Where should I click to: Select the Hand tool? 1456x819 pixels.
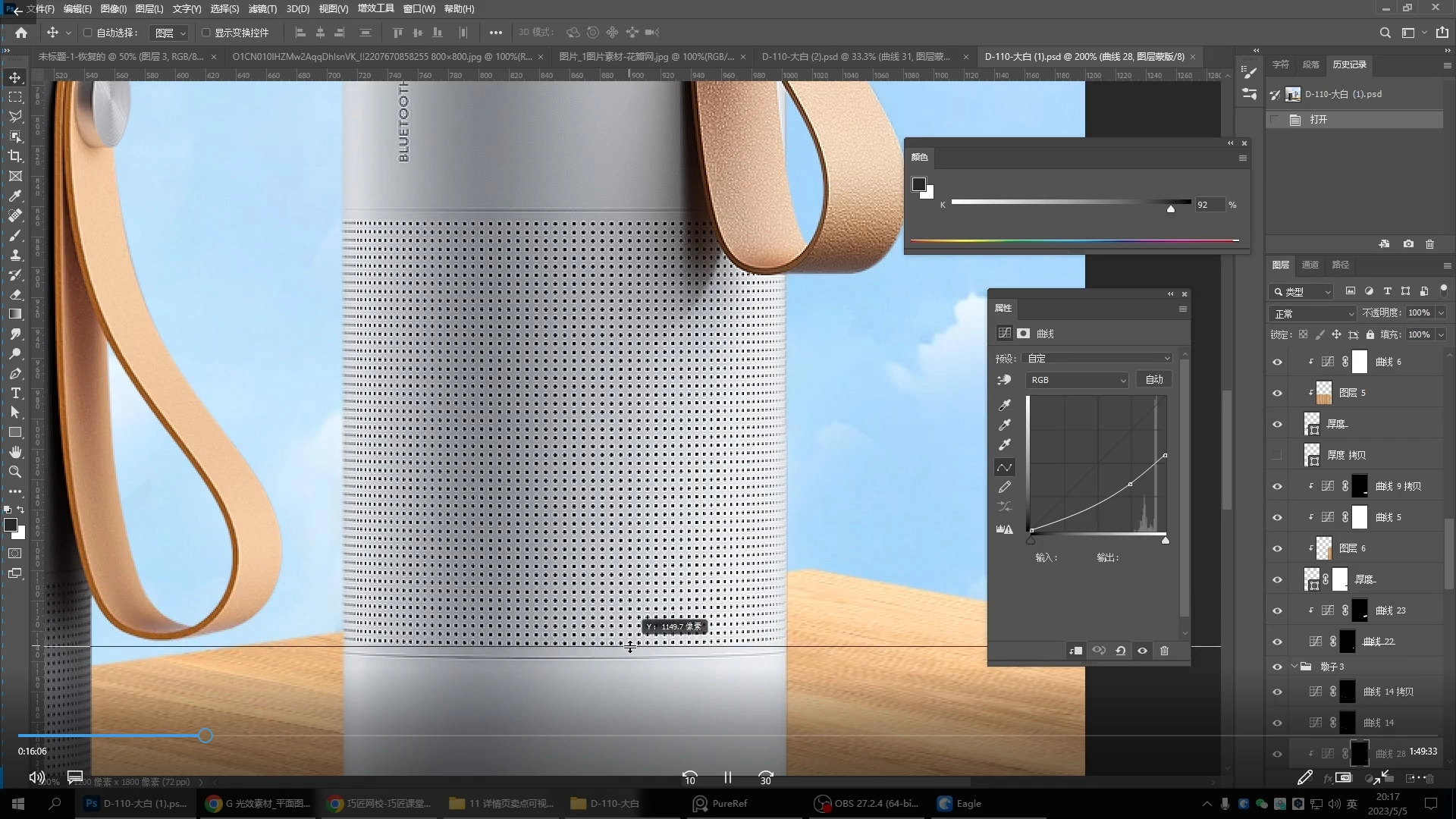[x=15, y=452]
